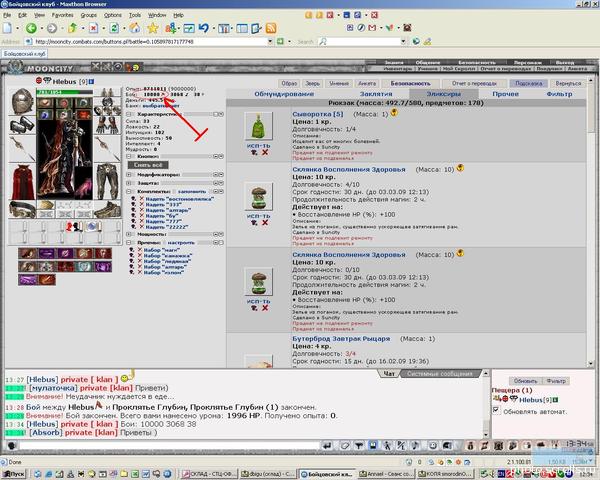Click the Надеть "алтарь" set link
Screen dimensions: 600x480
(x=168, y=211)
